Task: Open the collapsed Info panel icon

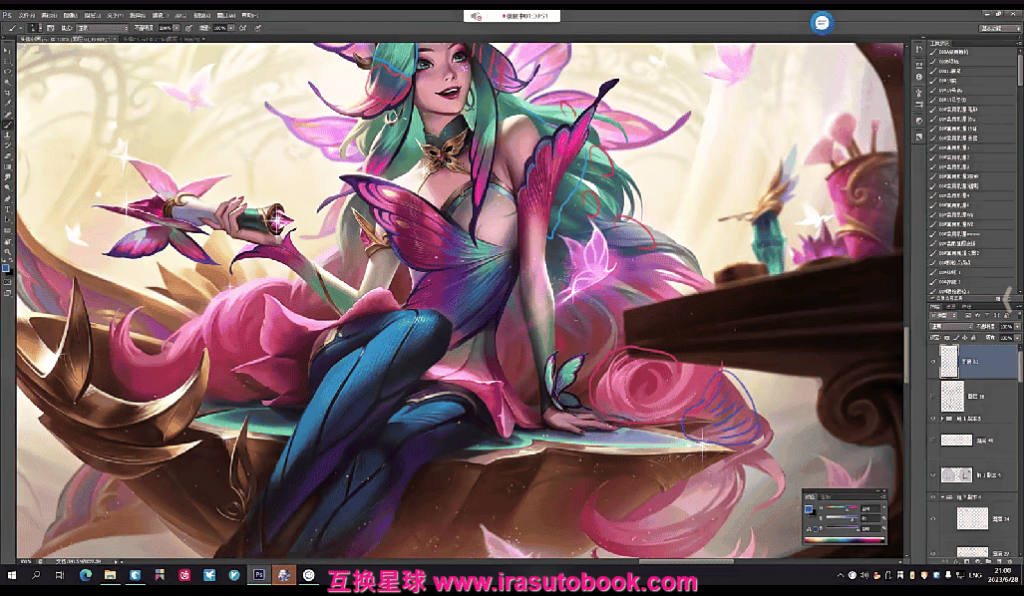Action: [919, 77]
